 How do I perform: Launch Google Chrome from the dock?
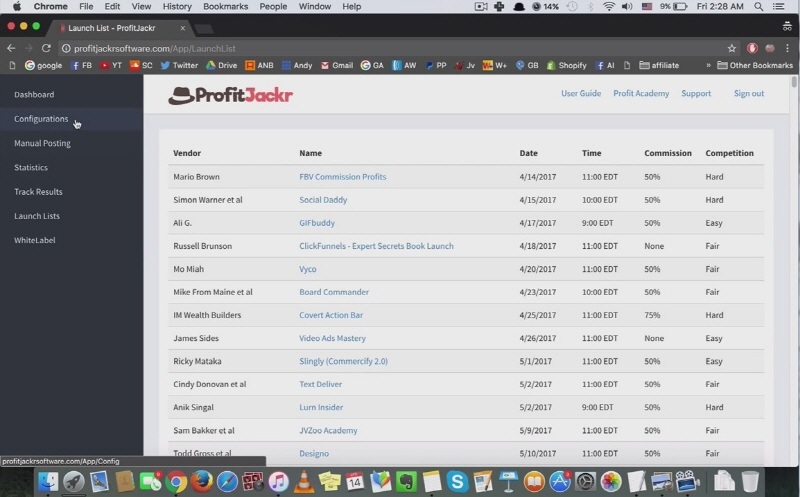click(x=176, y=481)
